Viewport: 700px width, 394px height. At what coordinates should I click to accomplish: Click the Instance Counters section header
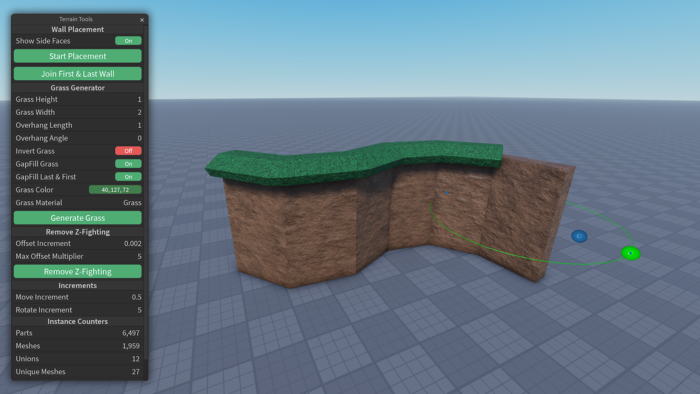click(x=78, y=321)
